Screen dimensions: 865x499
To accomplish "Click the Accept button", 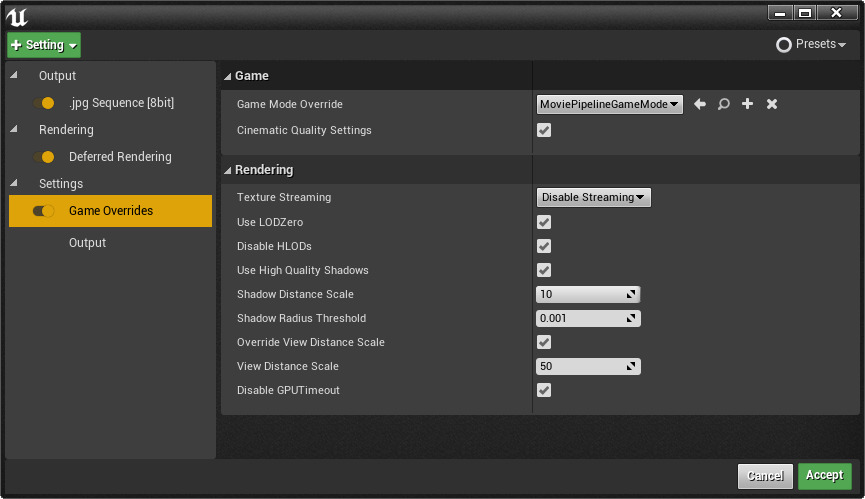I will 824,476.
